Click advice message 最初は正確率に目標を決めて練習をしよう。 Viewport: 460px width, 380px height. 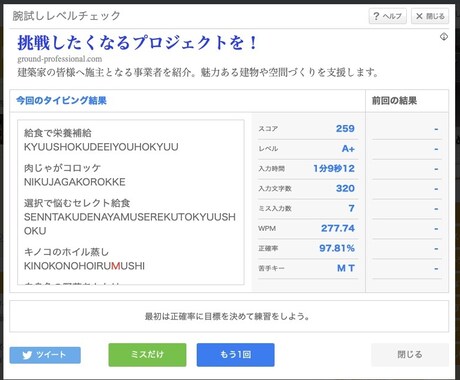(227, 316)
